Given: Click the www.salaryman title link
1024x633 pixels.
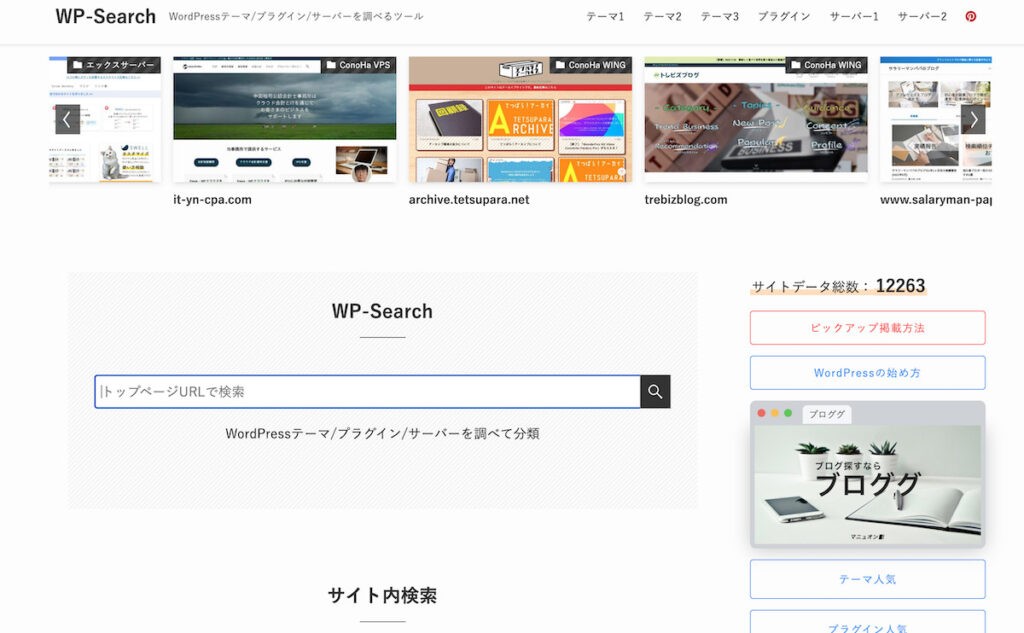Looking at the screenshot, I should (x=936, y=200).
